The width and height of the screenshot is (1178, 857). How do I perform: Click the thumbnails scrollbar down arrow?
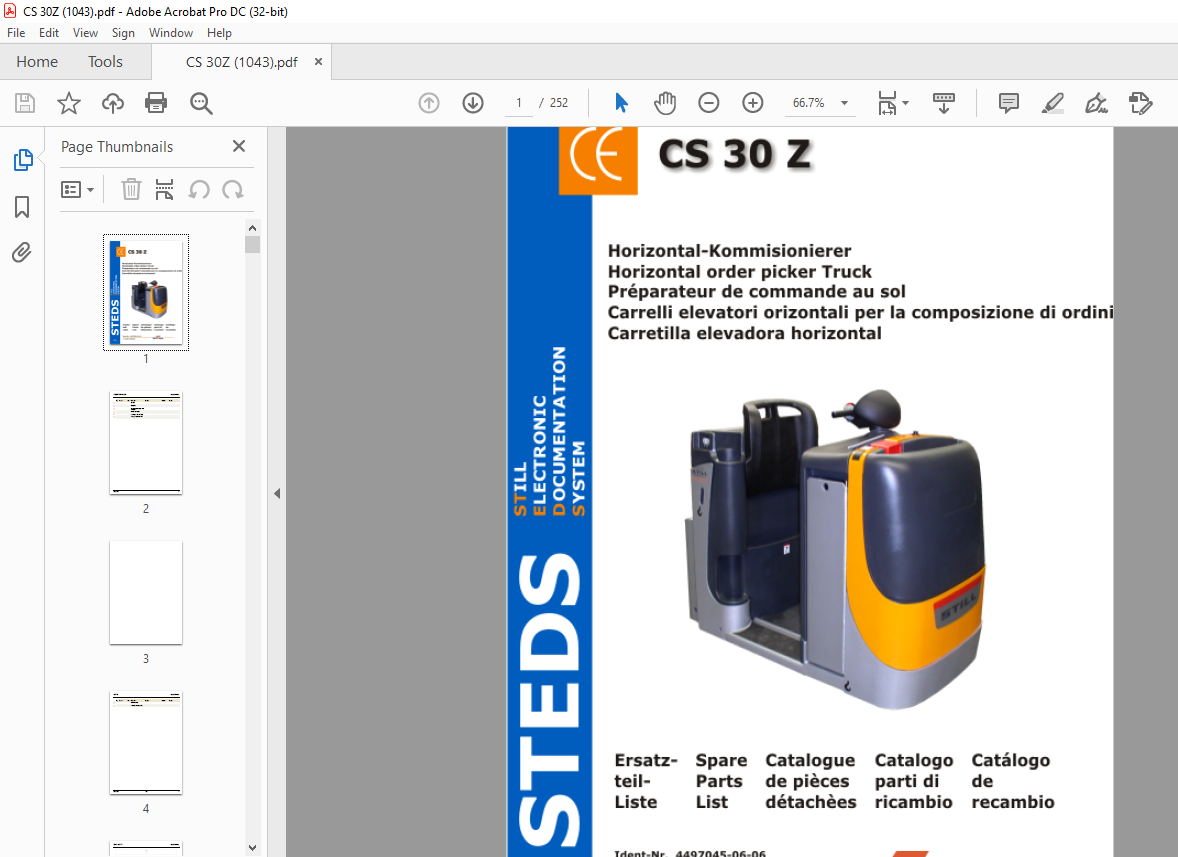(x=252, y=848)
